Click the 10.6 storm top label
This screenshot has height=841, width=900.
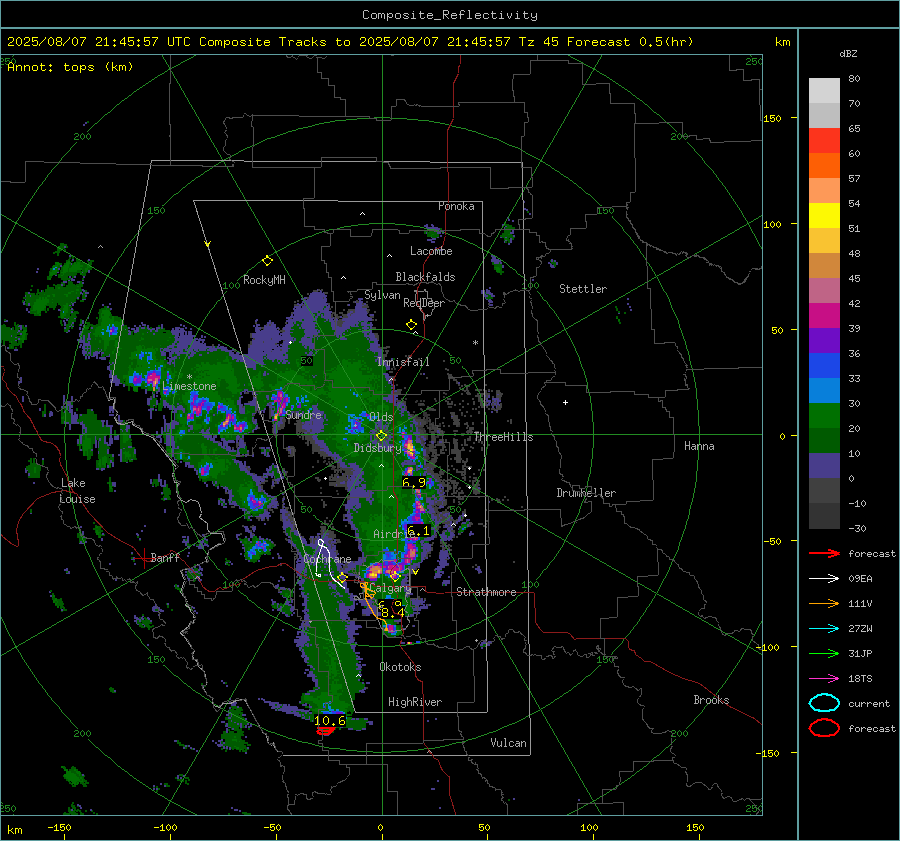[x=330, y=720]
